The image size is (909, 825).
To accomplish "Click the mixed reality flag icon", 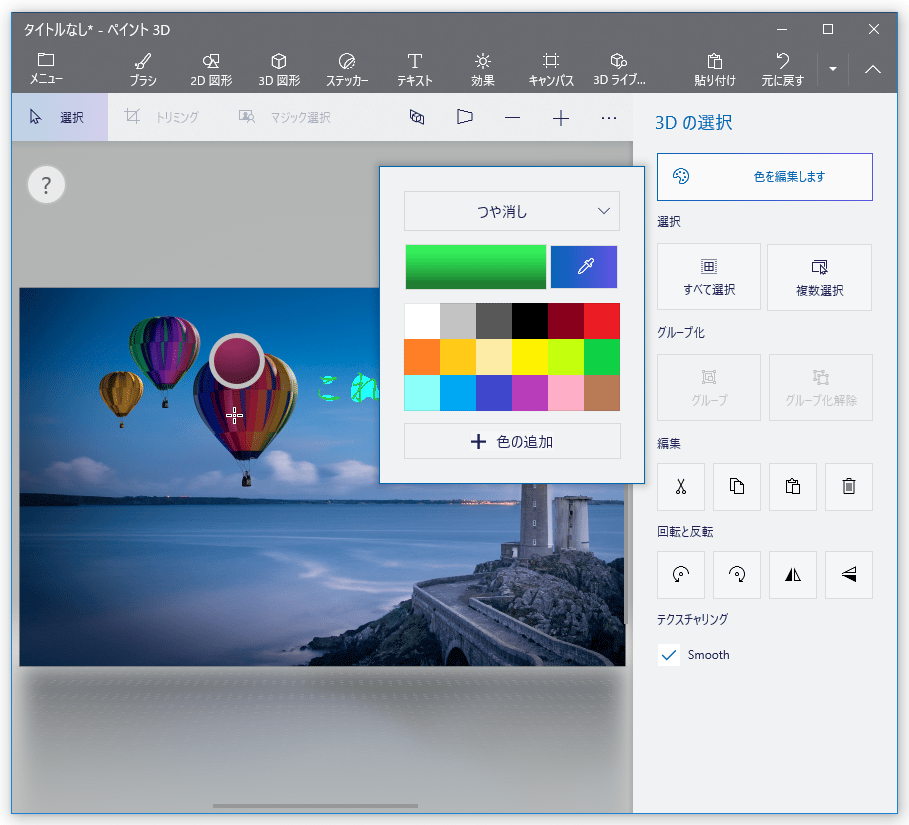I will click(464, 118).
